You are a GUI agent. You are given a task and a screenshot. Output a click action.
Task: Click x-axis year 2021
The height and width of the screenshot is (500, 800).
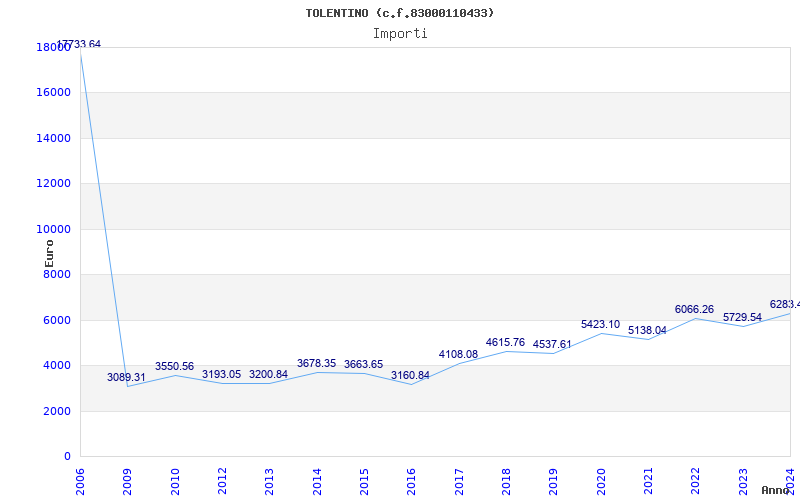click(648, 481)
